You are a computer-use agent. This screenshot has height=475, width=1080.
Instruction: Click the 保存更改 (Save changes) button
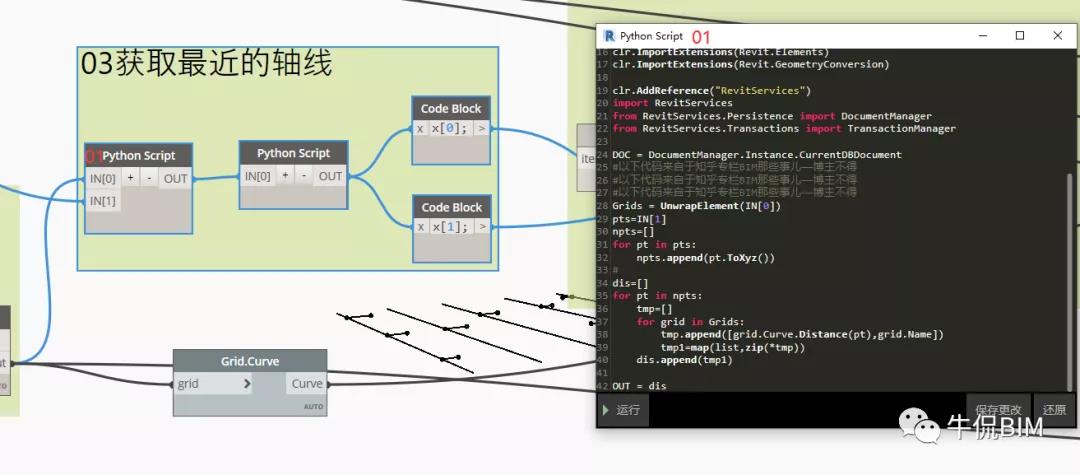pyautogui.click(x=998, y=410)
